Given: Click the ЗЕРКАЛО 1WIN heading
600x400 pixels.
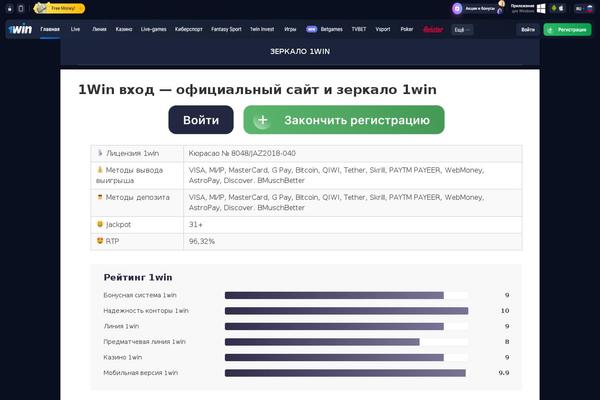Looking at the screenshot, I should point(300,51).
